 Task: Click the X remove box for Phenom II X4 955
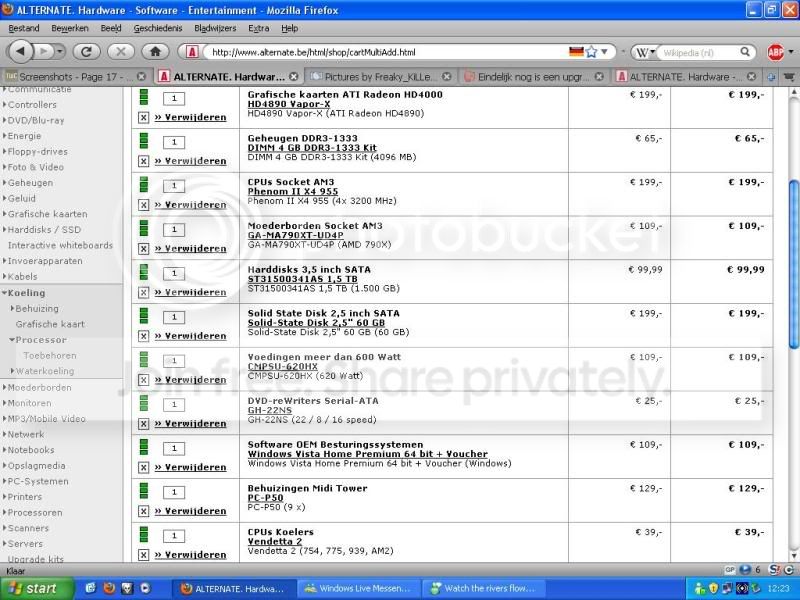pos(143,205)
